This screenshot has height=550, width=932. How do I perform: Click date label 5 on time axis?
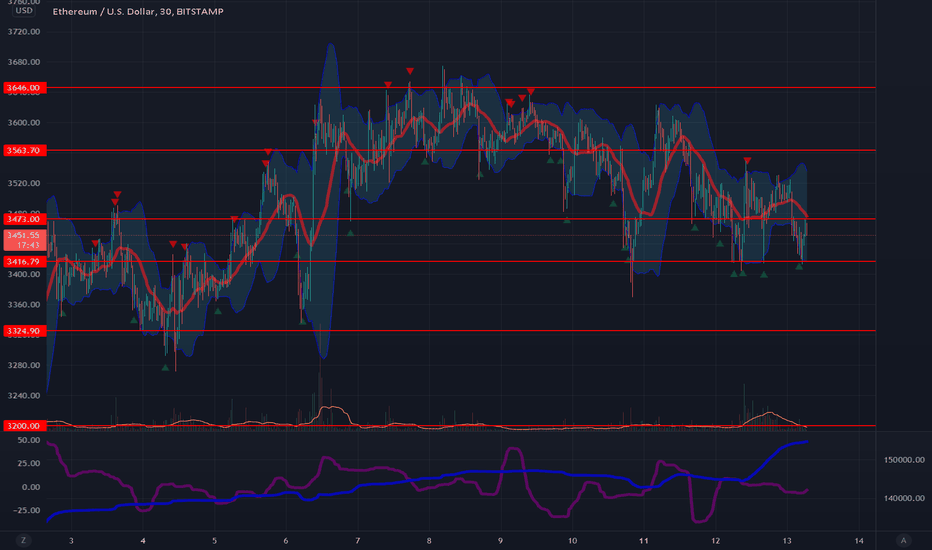coord(215,540)
